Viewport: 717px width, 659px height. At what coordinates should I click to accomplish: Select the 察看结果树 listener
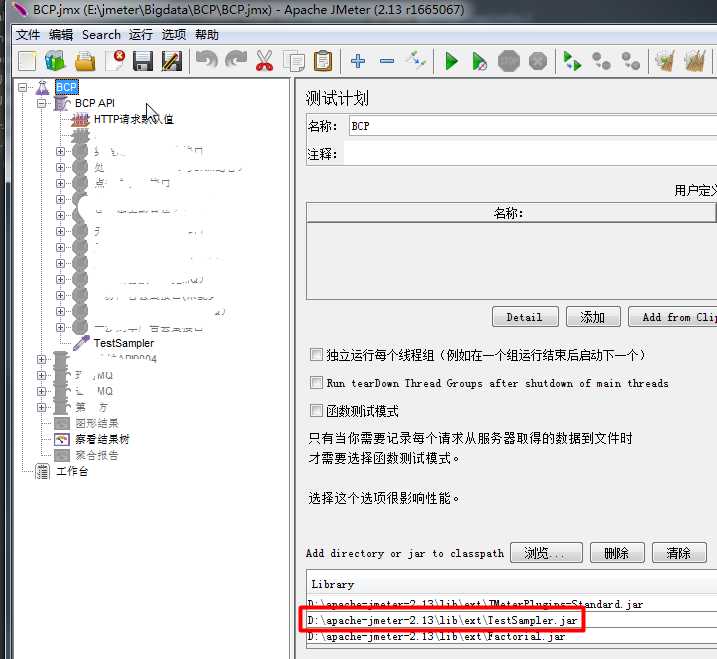pyautogui.click(x=102, y=439)
